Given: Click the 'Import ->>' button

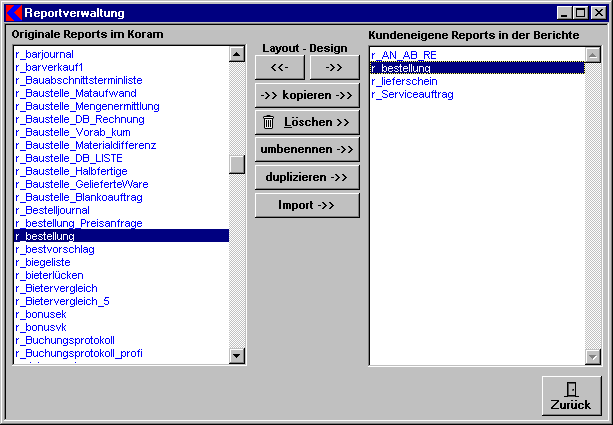Looking at the screenshot, I should point(307,205).
